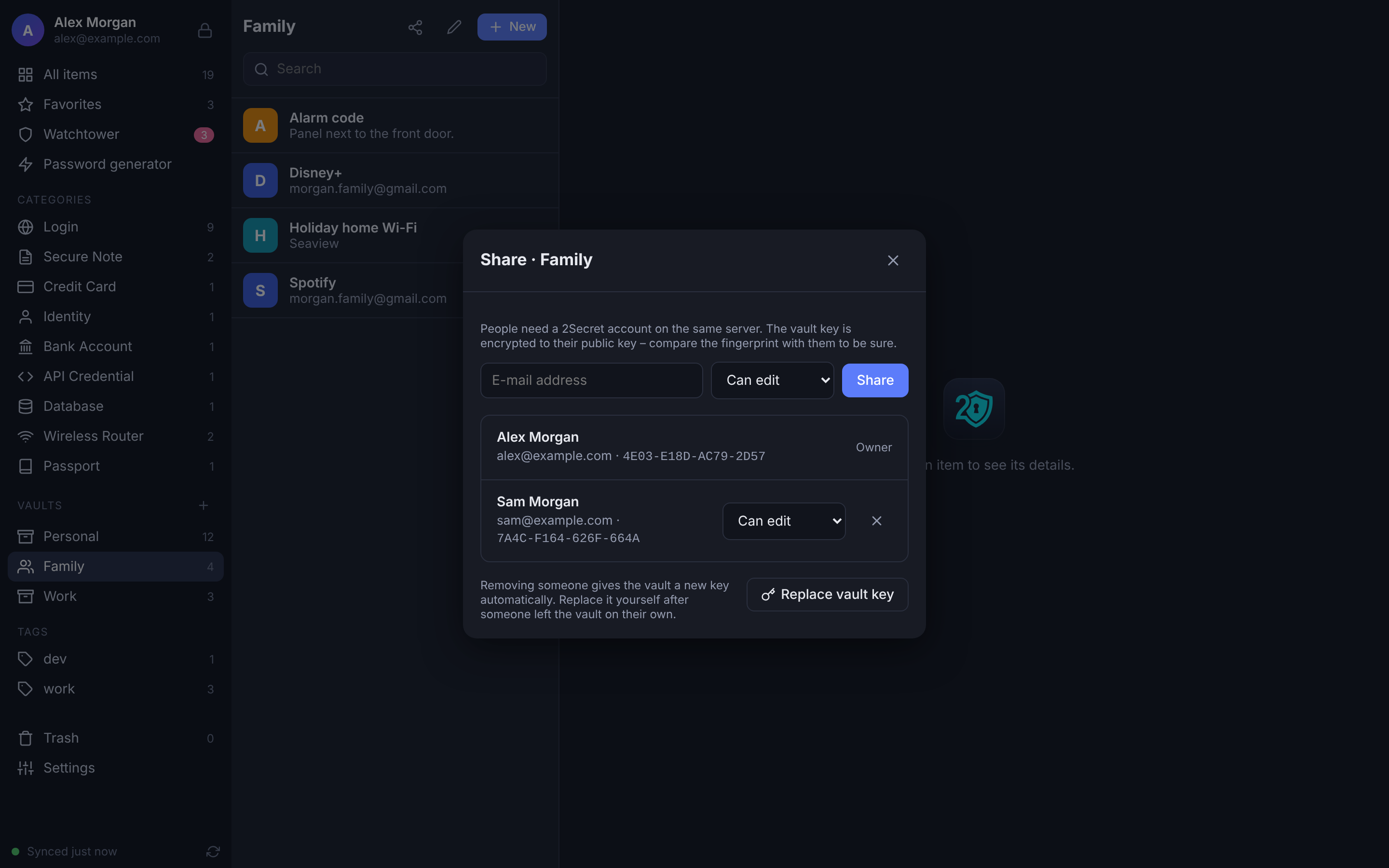Open Sam Morgan's Can edit permission dropdown

click(x=783, y=521)
